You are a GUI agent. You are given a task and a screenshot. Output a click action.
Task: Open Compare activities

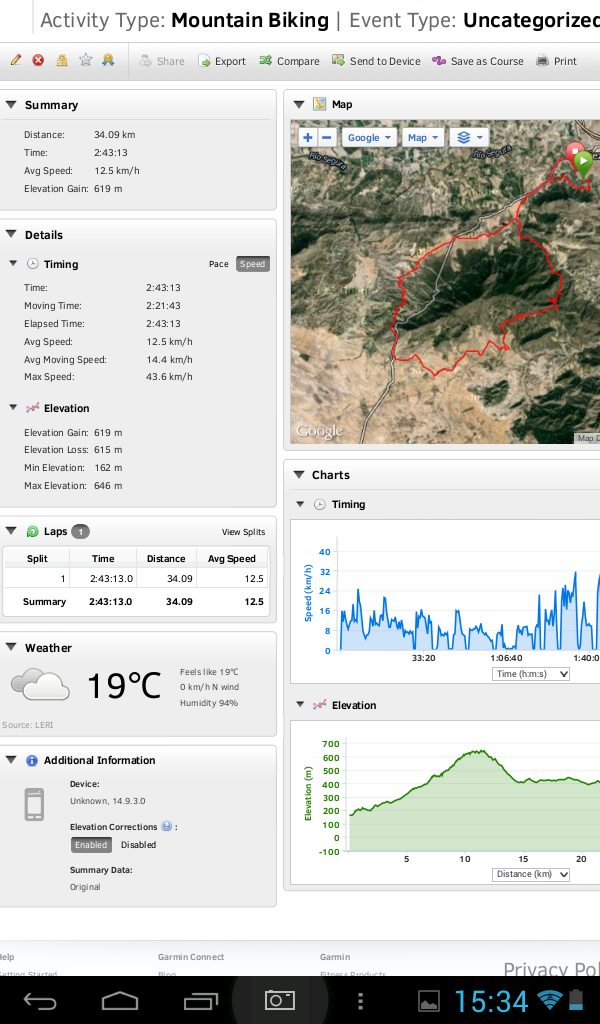tap(289, 61)
